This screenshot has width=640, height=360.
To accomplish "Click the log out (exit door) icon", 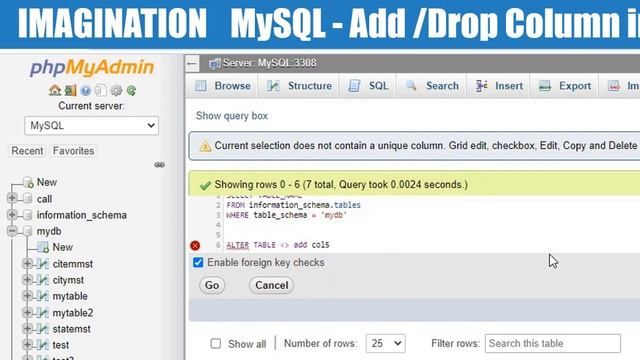I will 70,90.
